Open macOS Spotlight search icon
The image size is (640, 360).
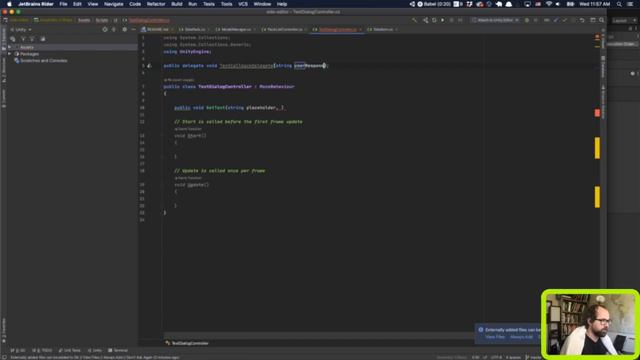pyautogui.click(x=619, y=4)
